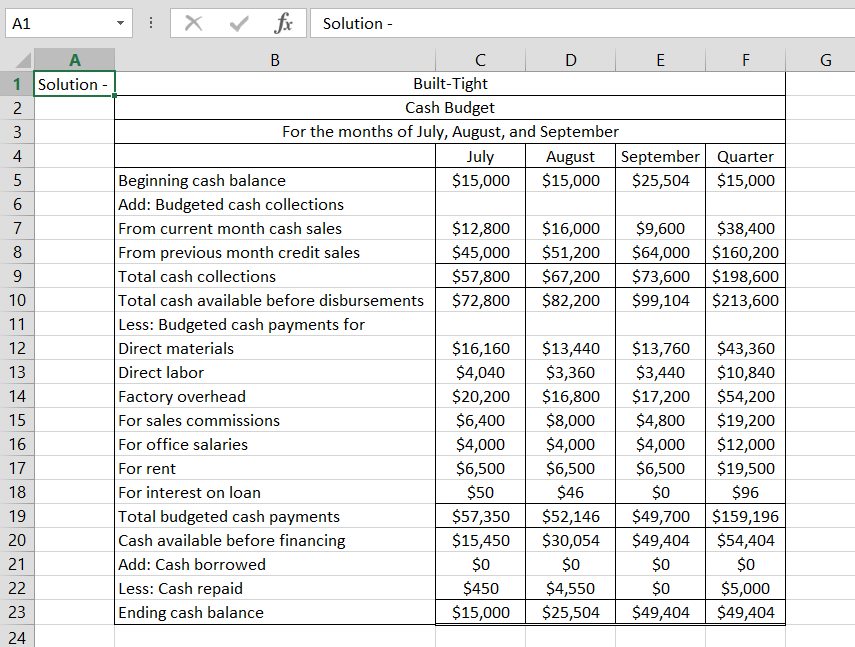
Task: Click the $0 cash borrowed cell under August
Action: (570, 564)
